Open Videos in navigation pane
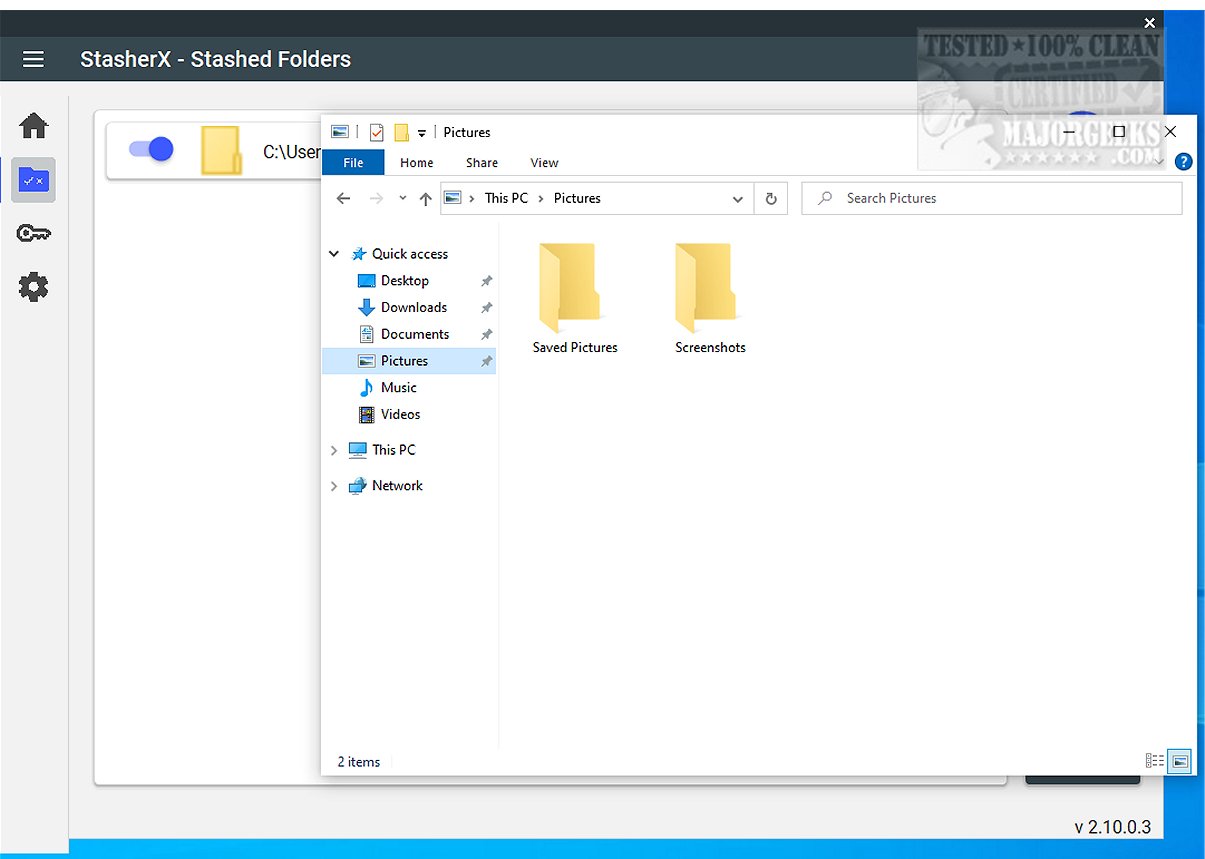The width and height of the screenshot is (1205, 859). 400,414
